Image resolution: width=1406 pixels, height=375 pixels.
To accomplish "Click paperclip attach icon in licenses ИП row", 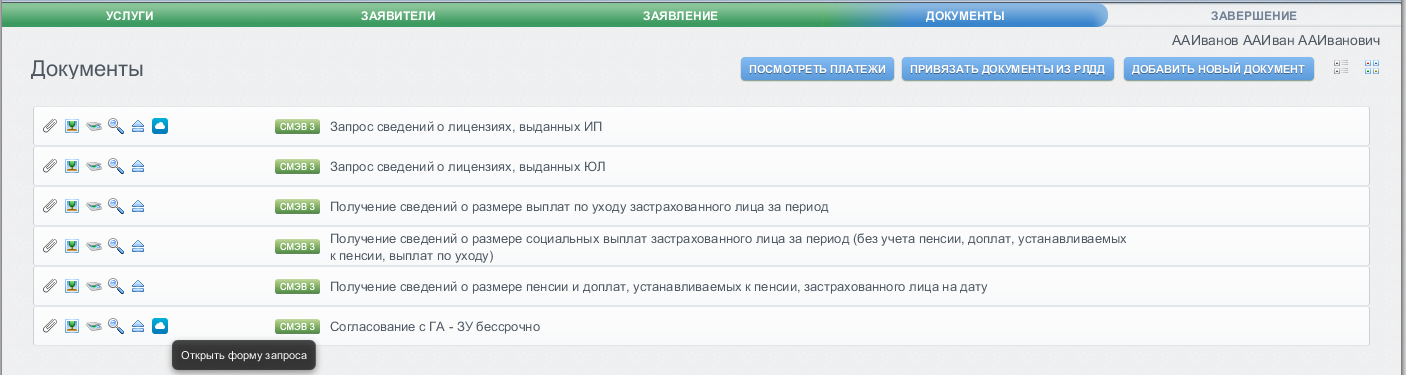I will point(49,126).
